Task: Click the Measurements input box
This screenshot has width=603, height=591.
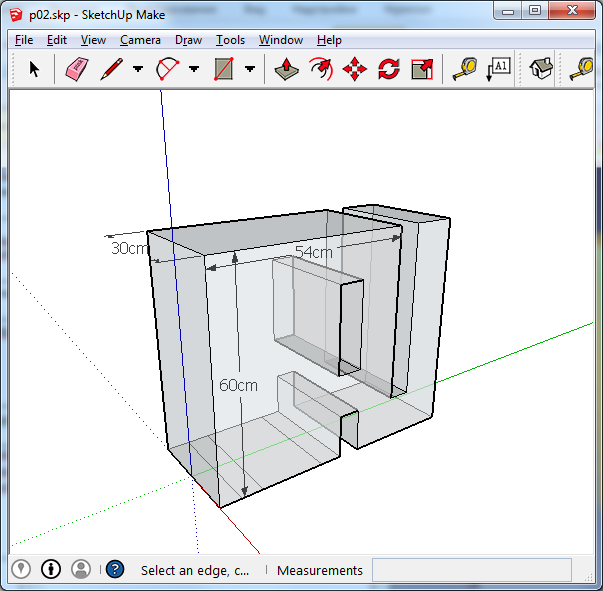Action: 471,570
